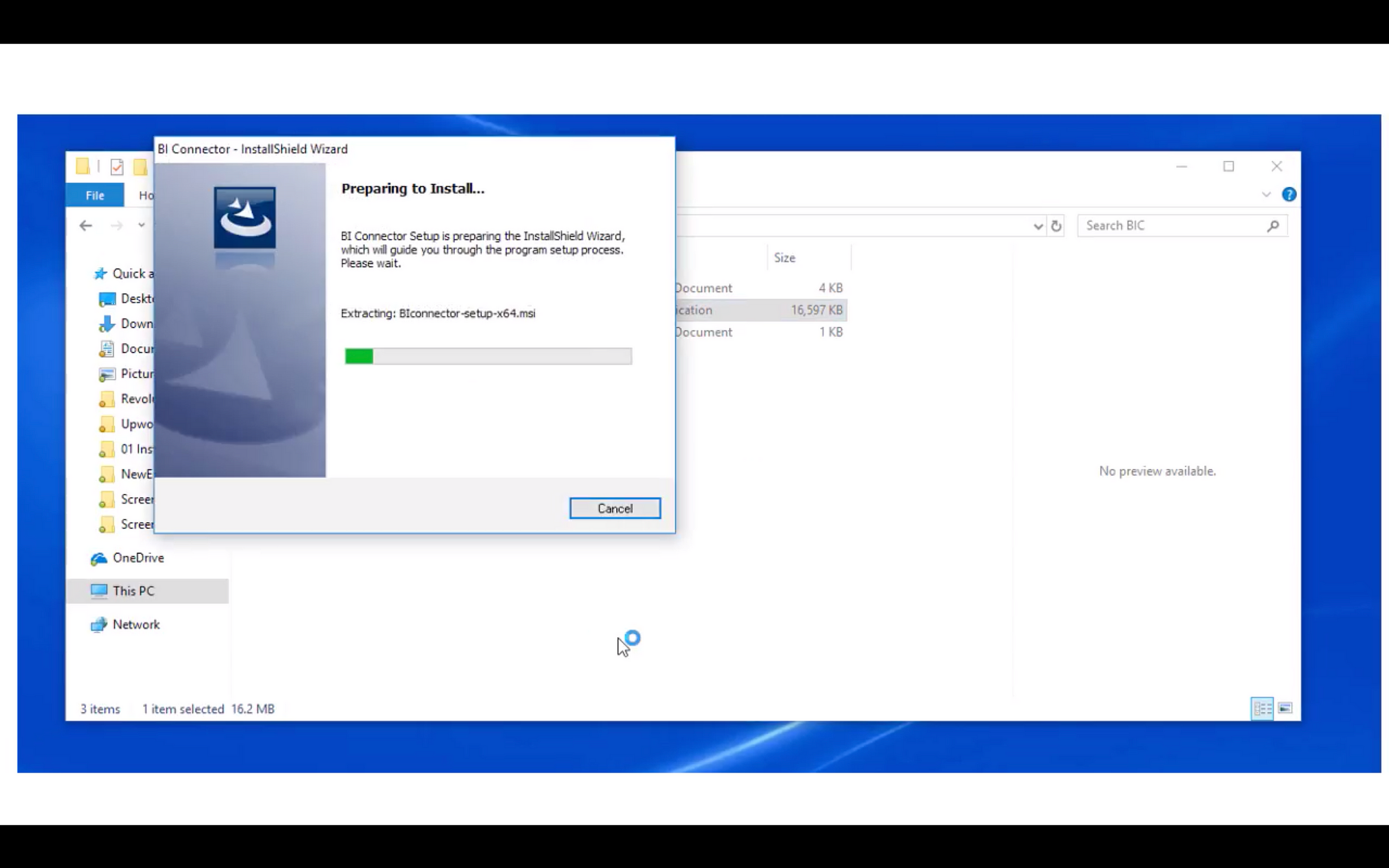Click the refresh address bar icon
1389x868 pixels.
(x=1056, y=226)
